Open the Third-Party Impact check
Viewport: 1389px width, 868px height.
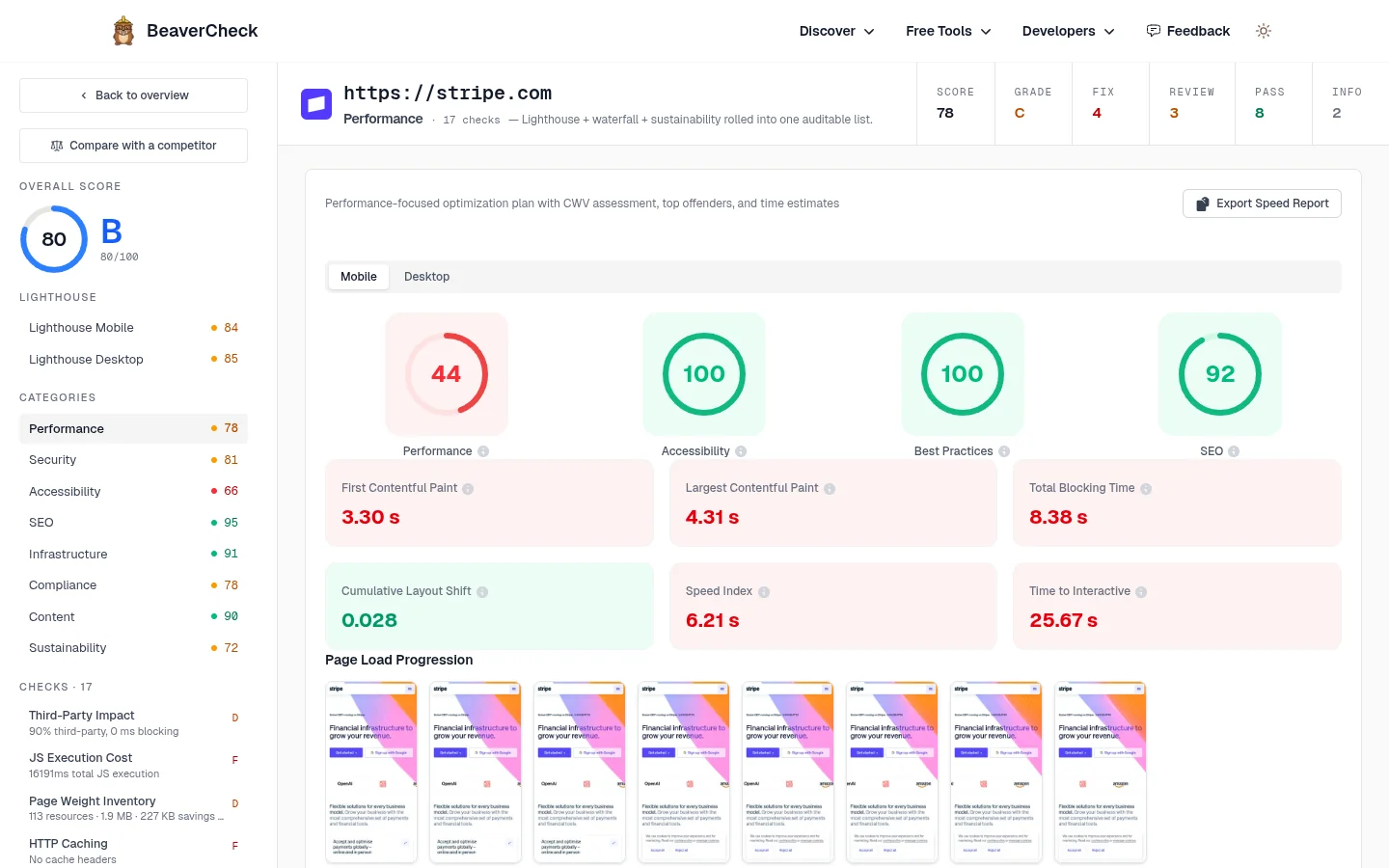point(133,722)
